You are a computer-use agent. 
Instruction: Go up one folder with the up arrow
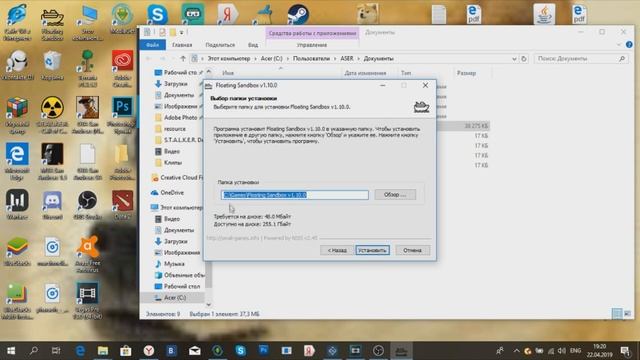click(183, 59)
